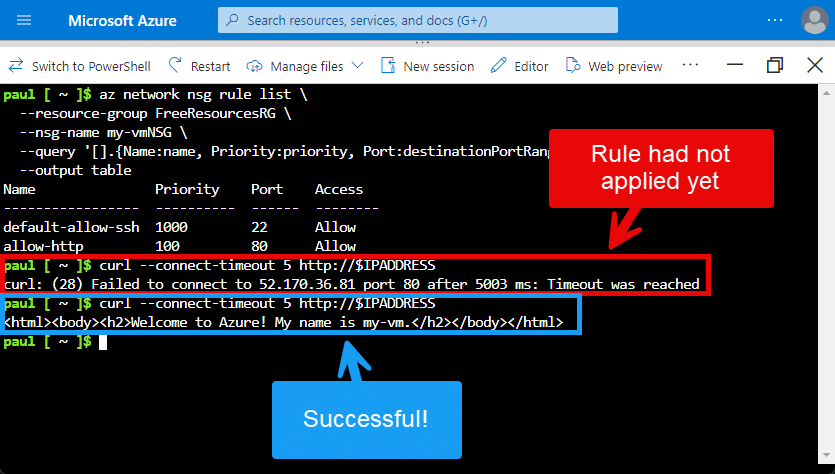Maximize the Cloud Shell pane
Viewport: 835px width, 474px height.
[x=774, y=66]
